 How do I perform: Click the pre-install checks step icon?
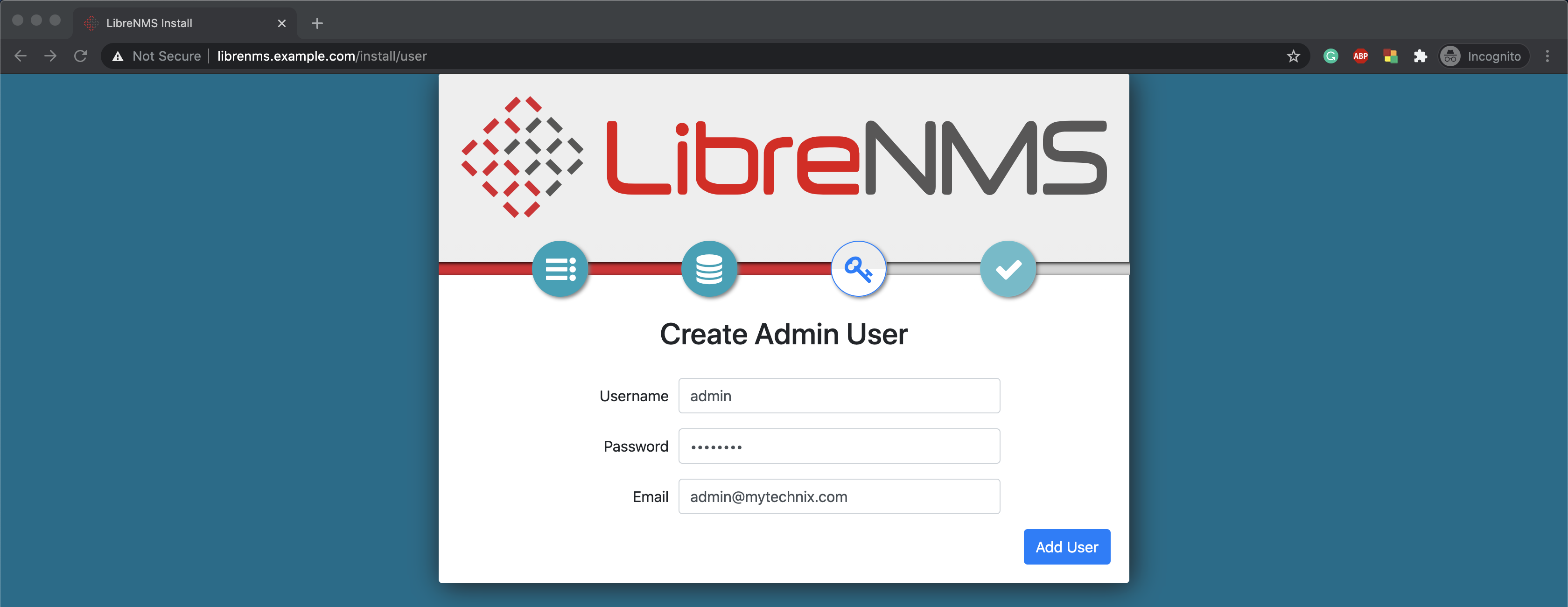(560, 268)
